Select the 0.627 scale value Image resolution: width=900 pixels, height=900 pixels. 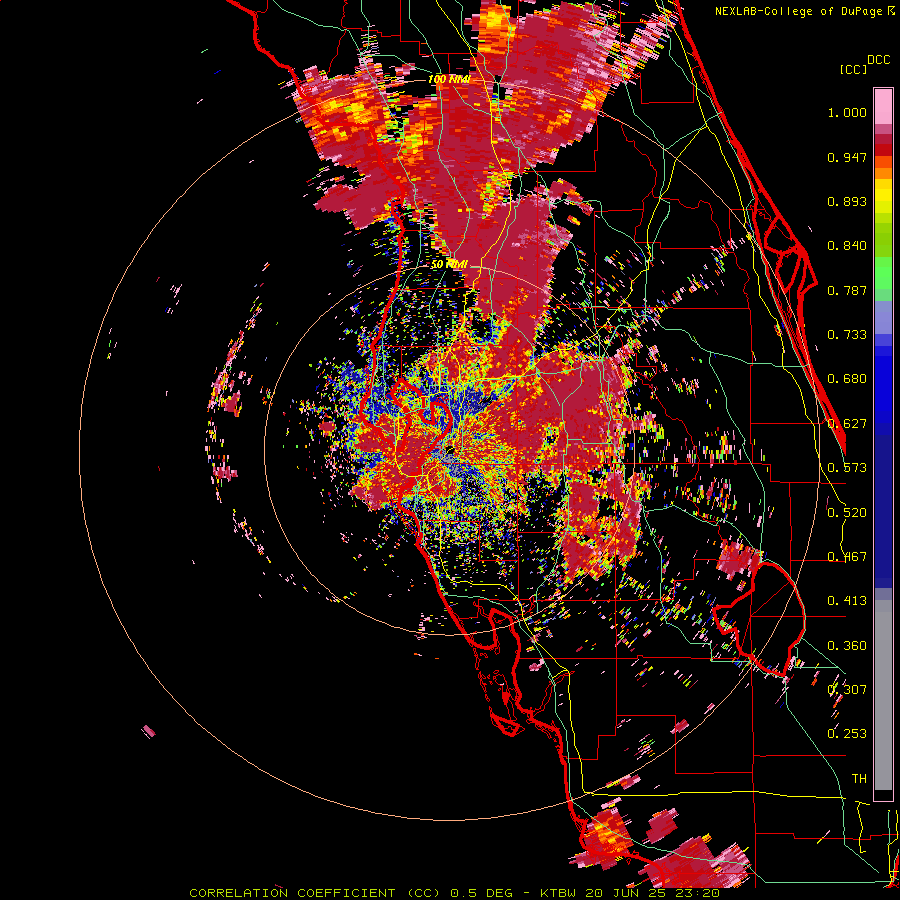[847, 424]
